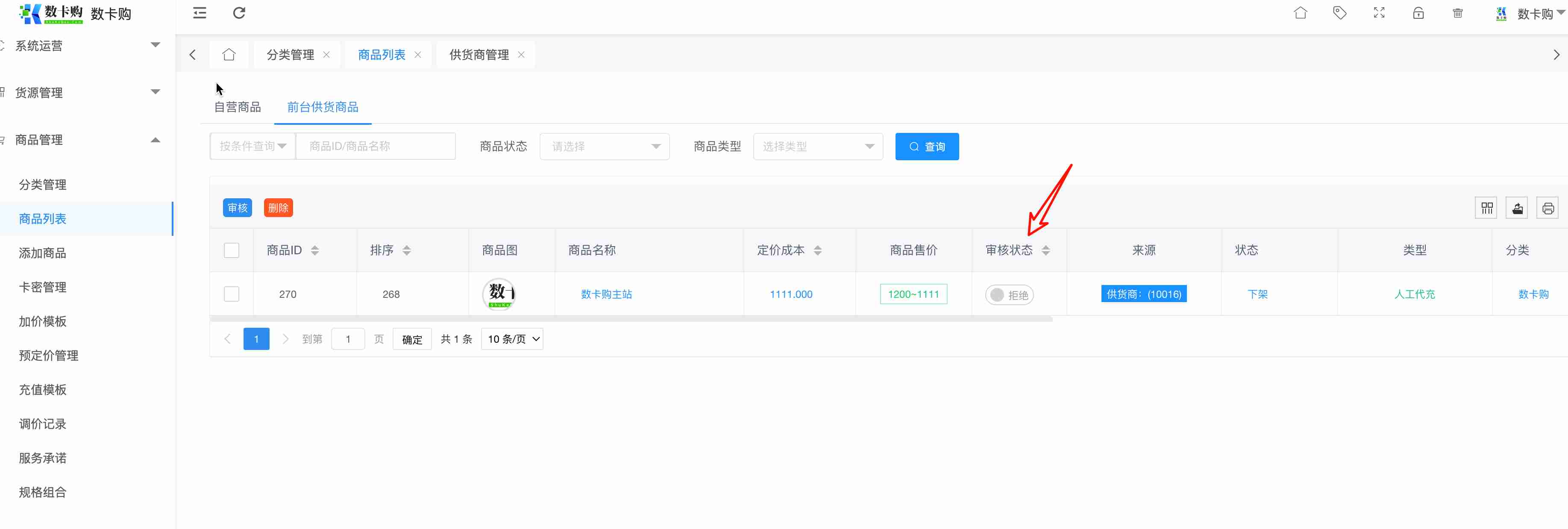Click the blue 查询 search button
This screenshot has width=1568, height=529.
tap(926, 146)
